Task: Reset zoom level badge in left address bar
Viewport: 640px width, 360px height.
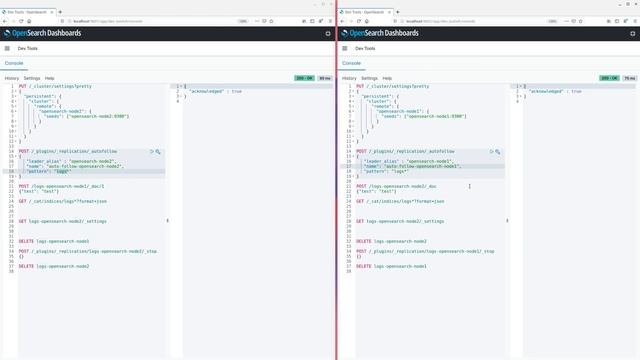Action: (243, 21)
